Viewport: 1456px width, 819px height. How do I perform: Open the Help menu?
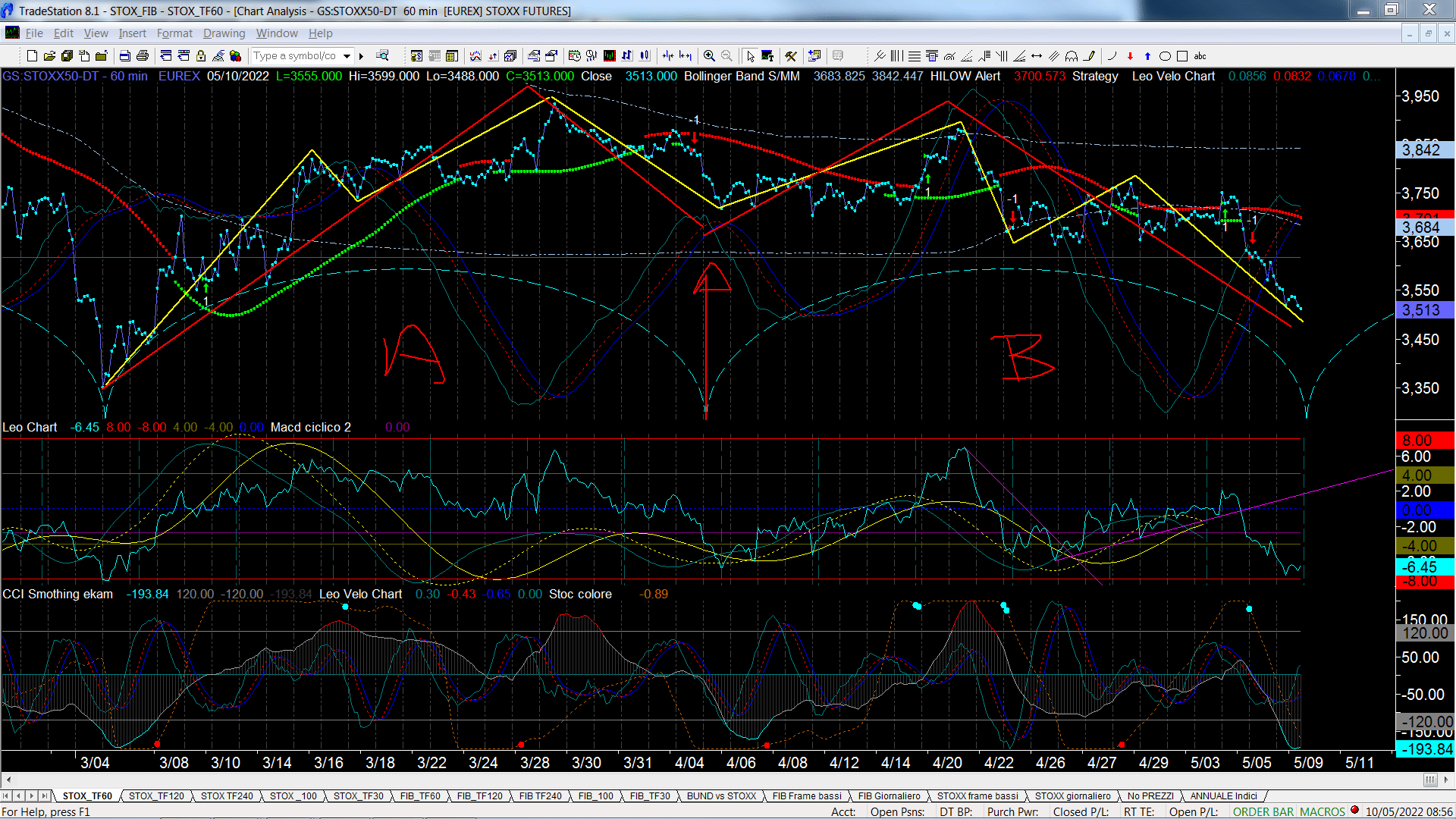pyautogui.click(x=320, y=33)
